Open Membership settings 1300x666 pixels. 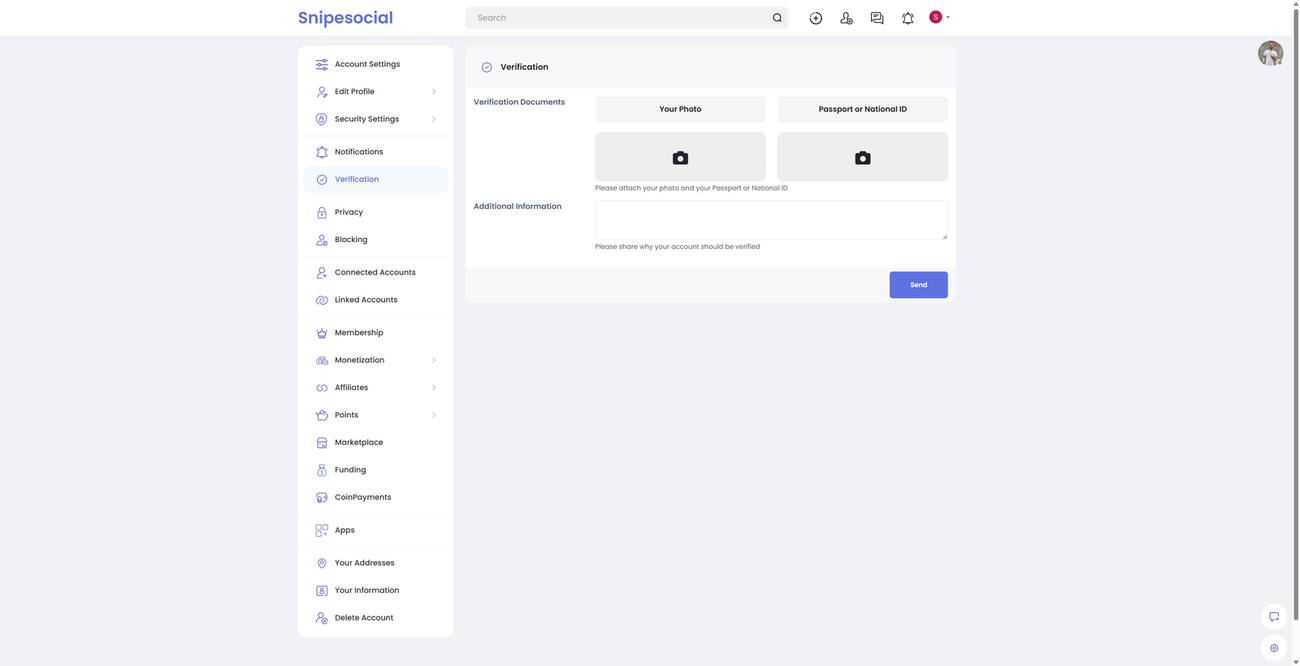(376, 333)
